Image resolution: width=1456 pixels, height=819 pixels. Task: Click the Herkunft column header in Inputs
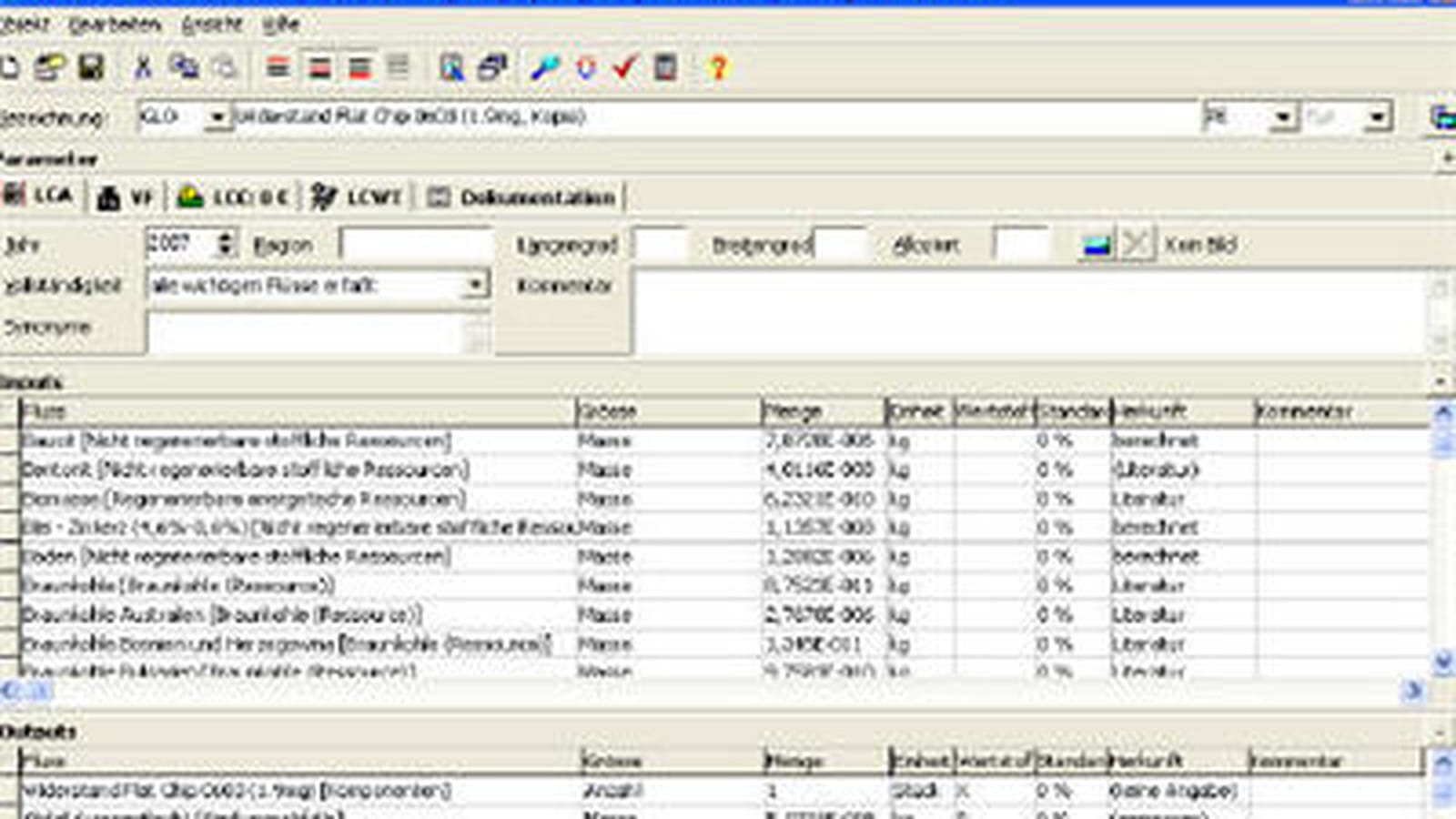coord(1182,411)
